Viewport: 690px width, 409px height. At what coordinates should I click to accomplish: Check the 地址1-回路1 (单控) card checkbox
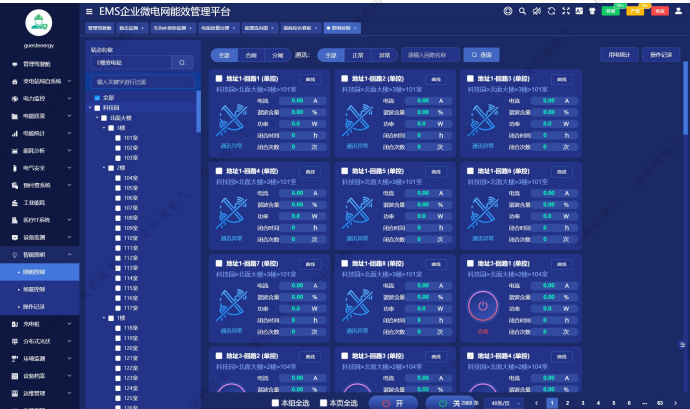[218, 78]
